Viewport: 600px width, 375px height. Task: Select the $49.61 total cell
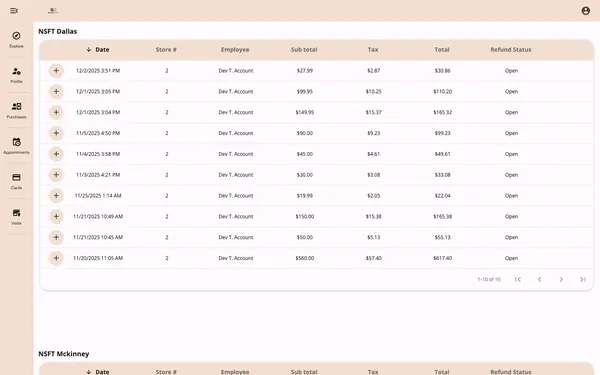[442, 154]
